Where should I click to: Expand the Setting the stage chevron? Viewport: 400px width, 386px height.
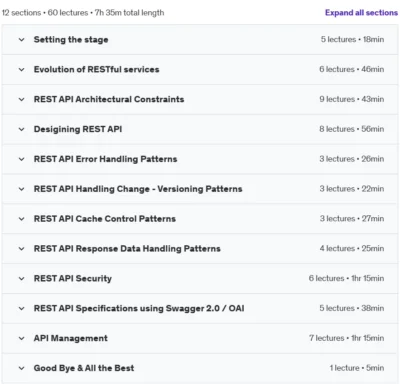(x=21, y=40)
